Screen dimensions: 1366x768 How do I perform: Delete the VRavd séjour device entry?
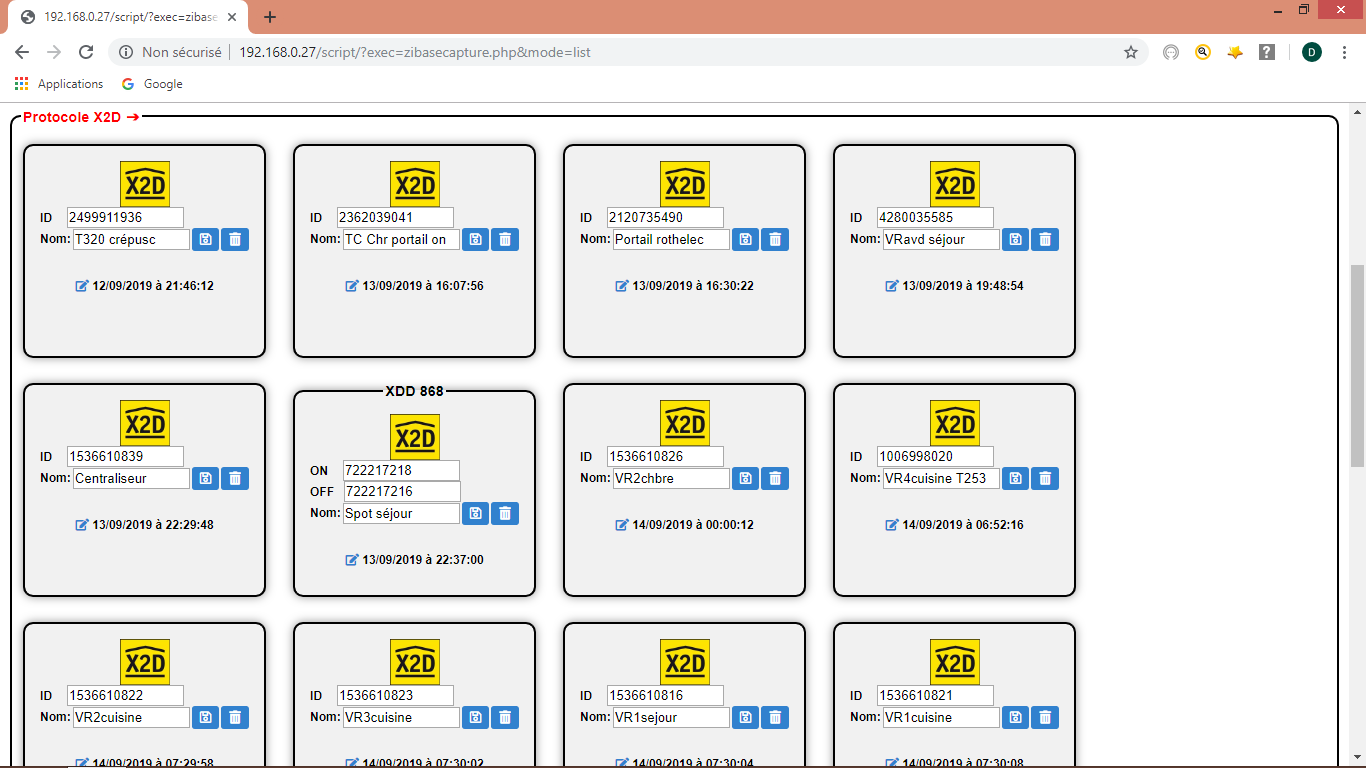point(1045,239)
